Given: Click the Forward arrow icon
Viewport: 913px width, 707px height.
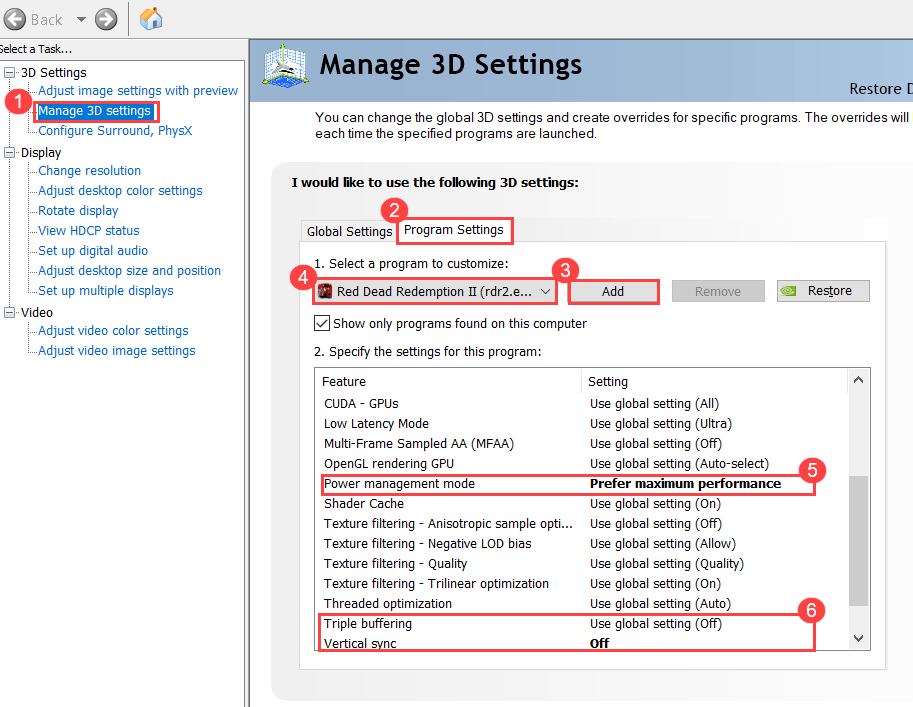Looking at the screenshot, I should [x=106, y=19].
